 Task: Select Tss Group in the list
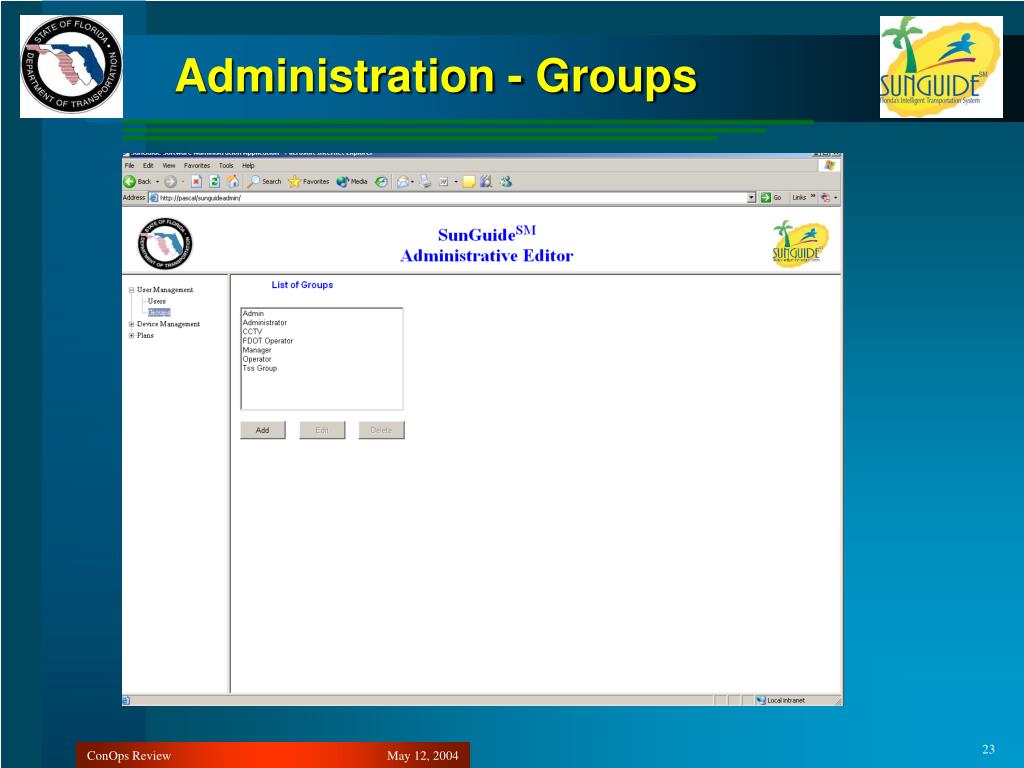[x=260, y=368]
